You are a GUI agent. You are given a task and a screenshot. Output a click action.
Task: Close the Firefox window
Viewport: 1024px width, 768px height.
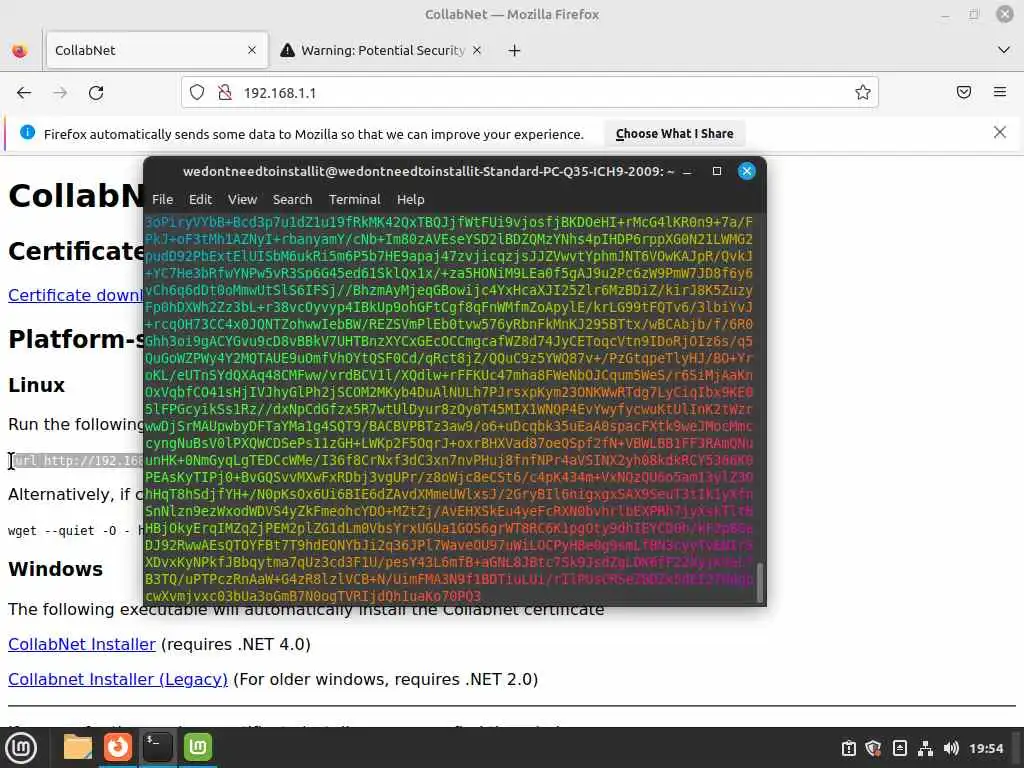(x=1004, y=14)
